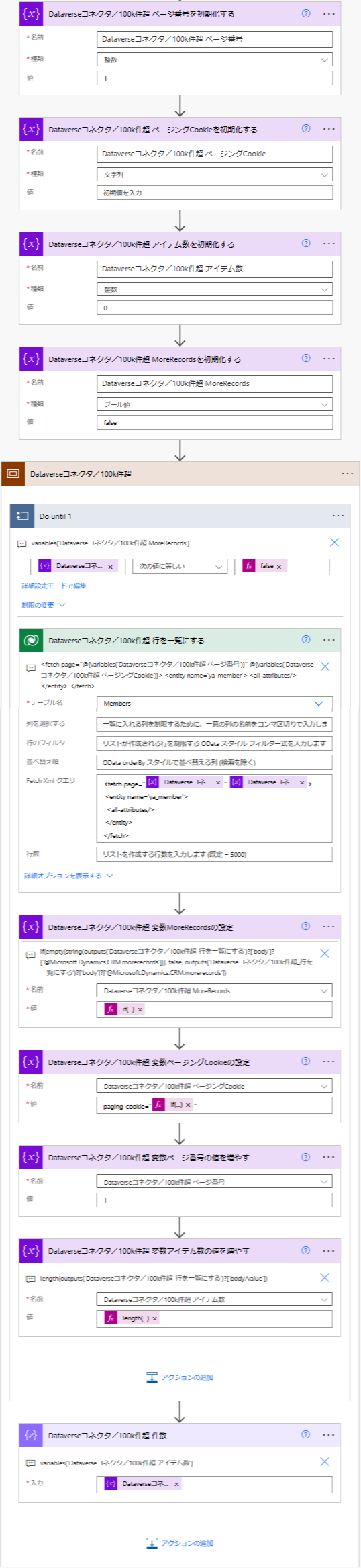
Task: Open help for ページングCookieを初期化する action
Action: point(306,128)
